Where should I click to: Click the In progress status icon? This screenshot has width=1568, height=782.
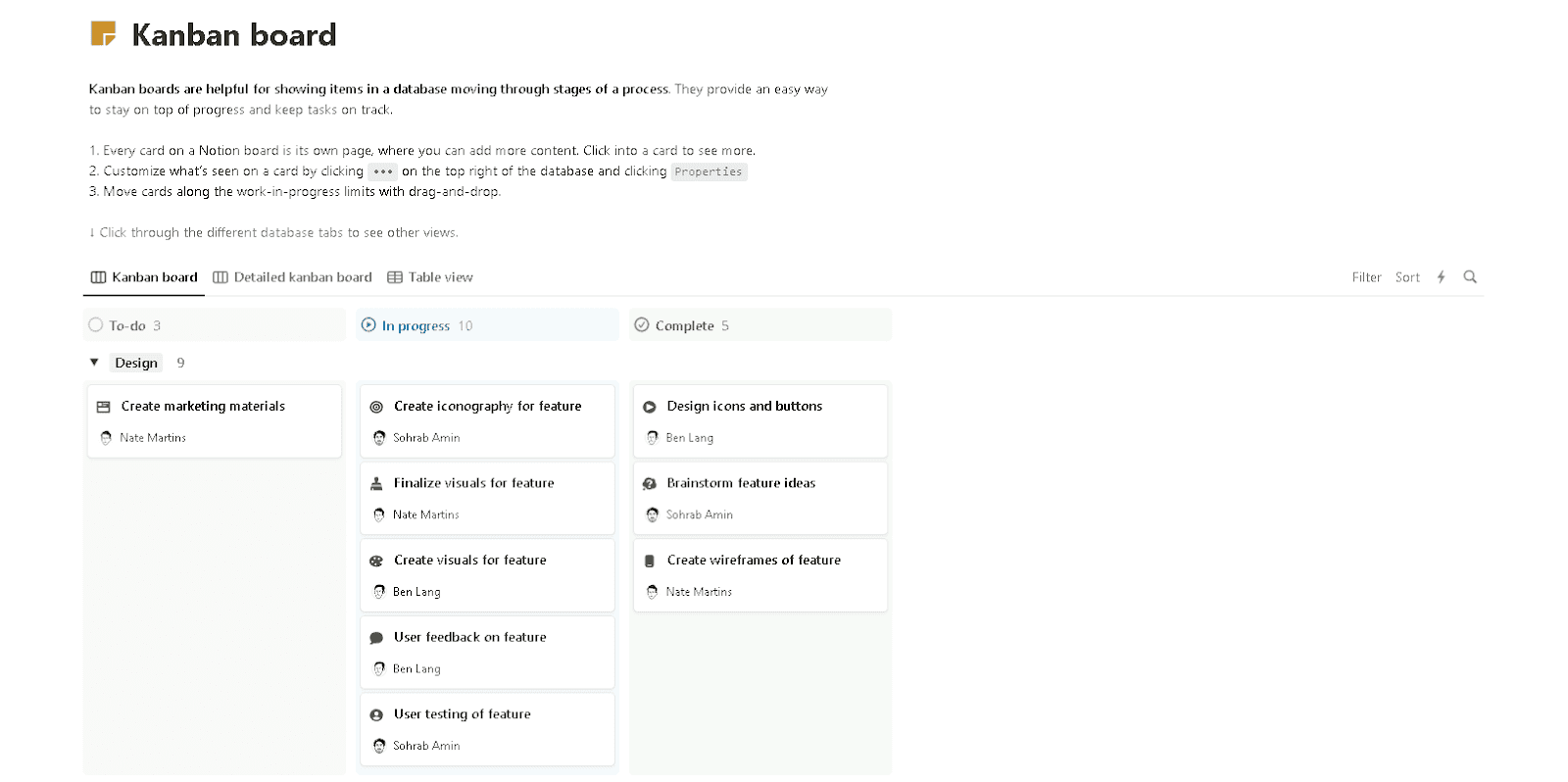coord(368,324)
